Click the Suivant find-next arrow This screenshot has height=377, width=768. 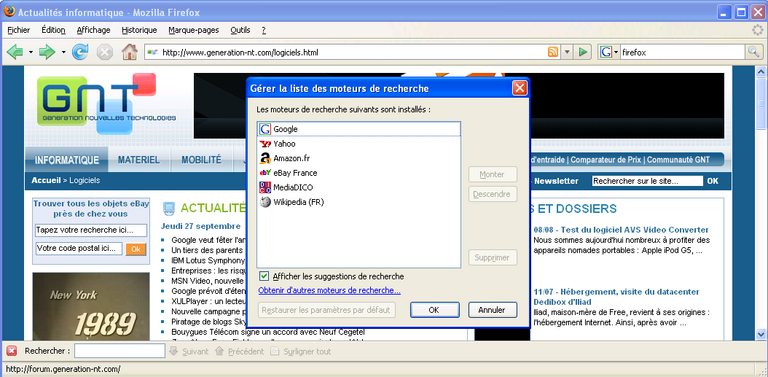(173, 352)
